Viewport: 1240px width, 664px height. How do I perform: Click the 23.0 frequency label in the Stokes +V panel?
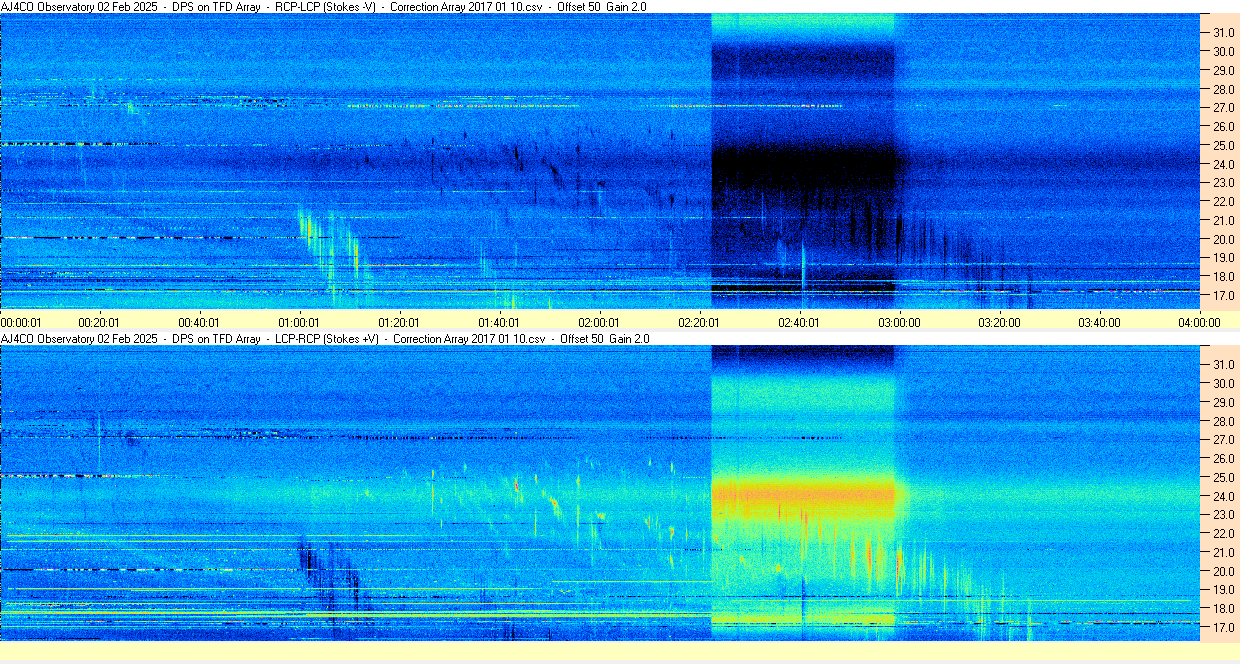(1223, 515)
